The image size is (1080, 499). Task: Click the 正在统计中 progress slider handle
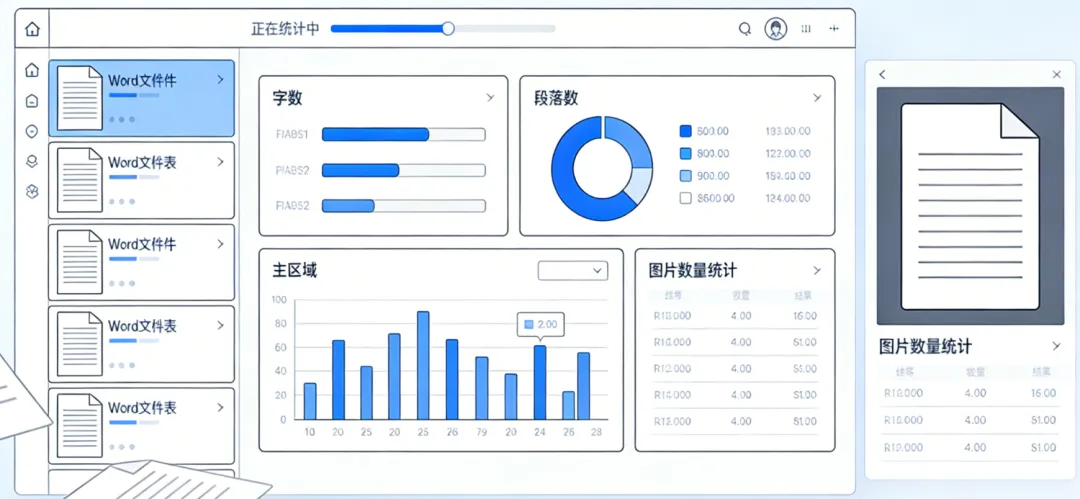click(x=448, y=28)
